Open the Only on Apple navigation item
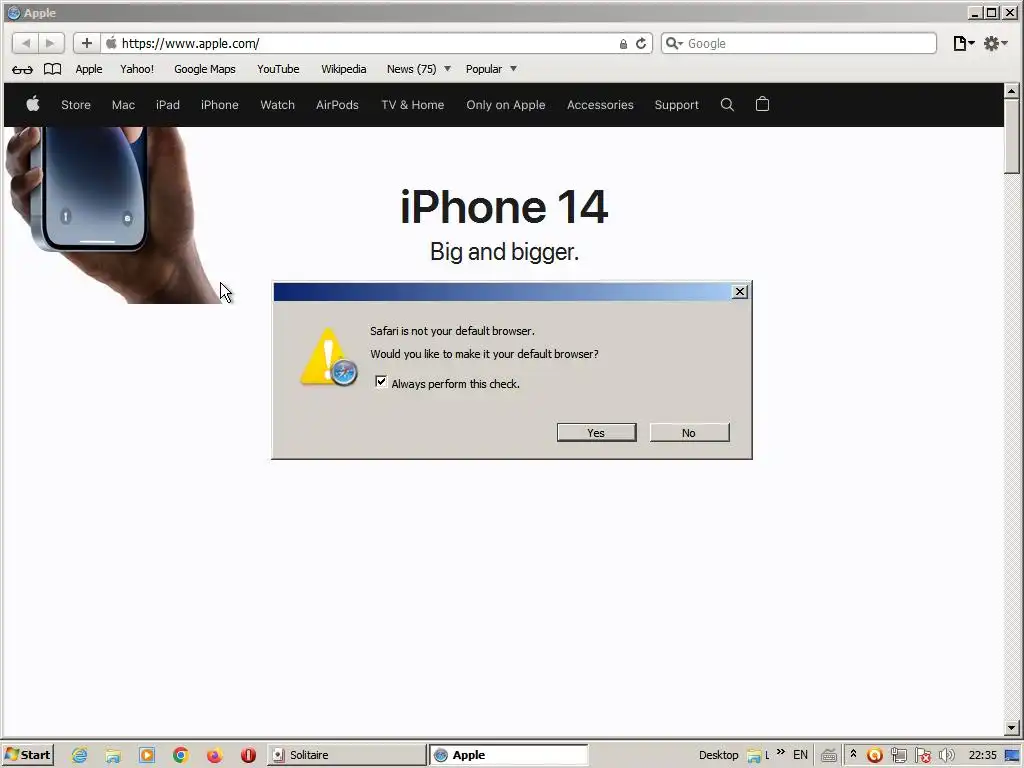 point(505,104)
